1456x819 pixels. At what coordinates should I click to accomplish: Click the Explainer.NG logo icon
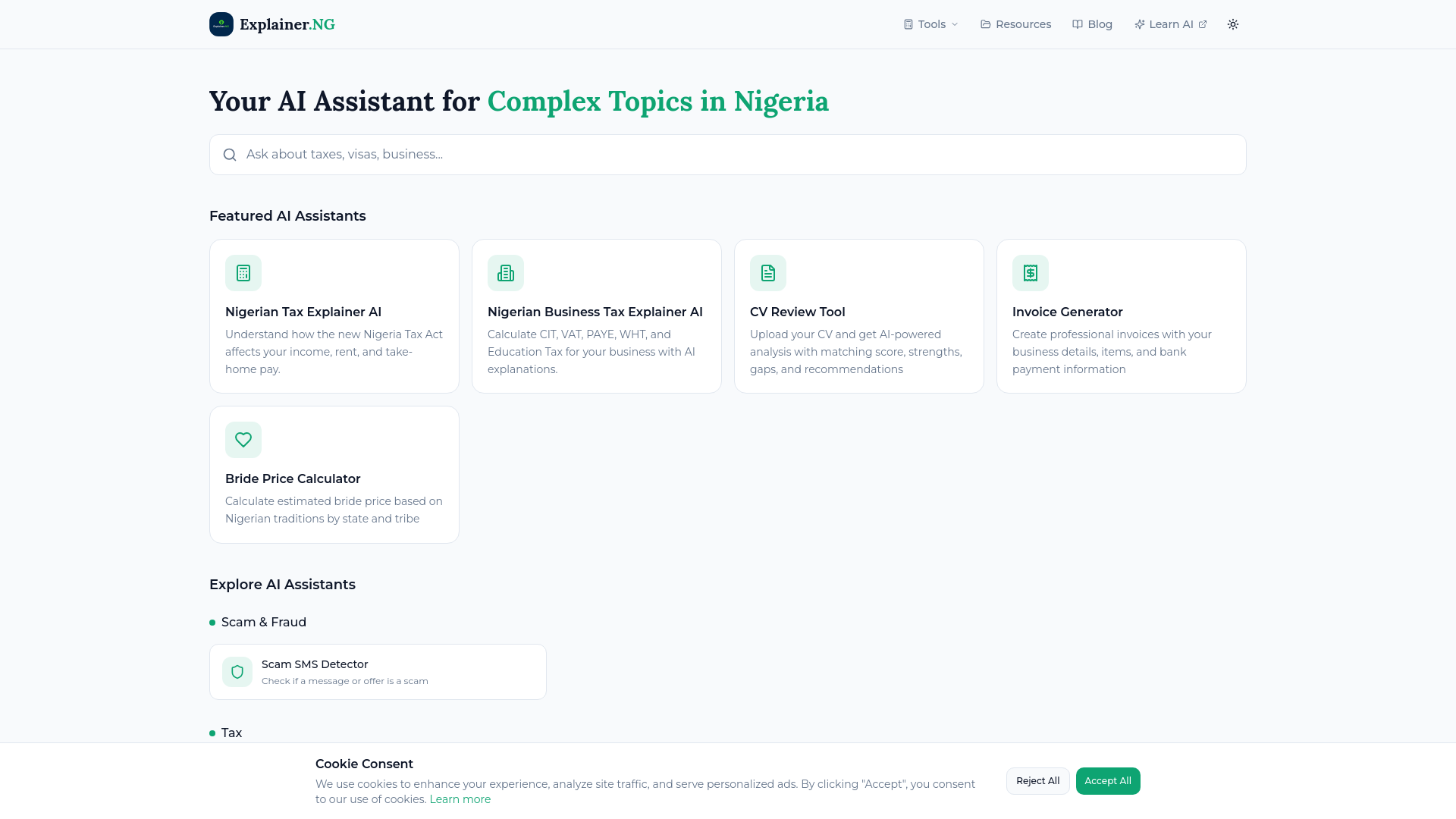(221, 24)
